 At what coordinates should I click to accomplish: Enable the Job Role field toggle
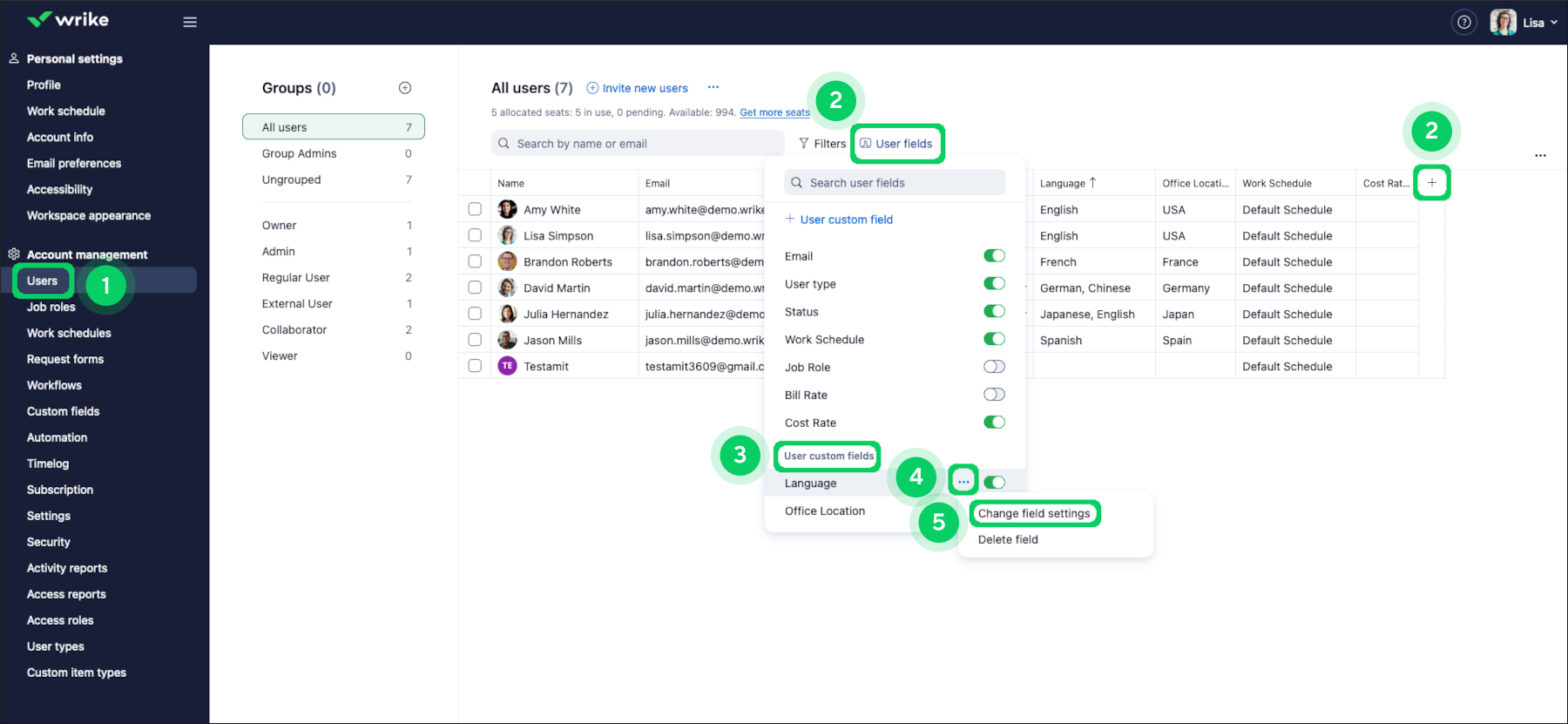pos(994,367)
